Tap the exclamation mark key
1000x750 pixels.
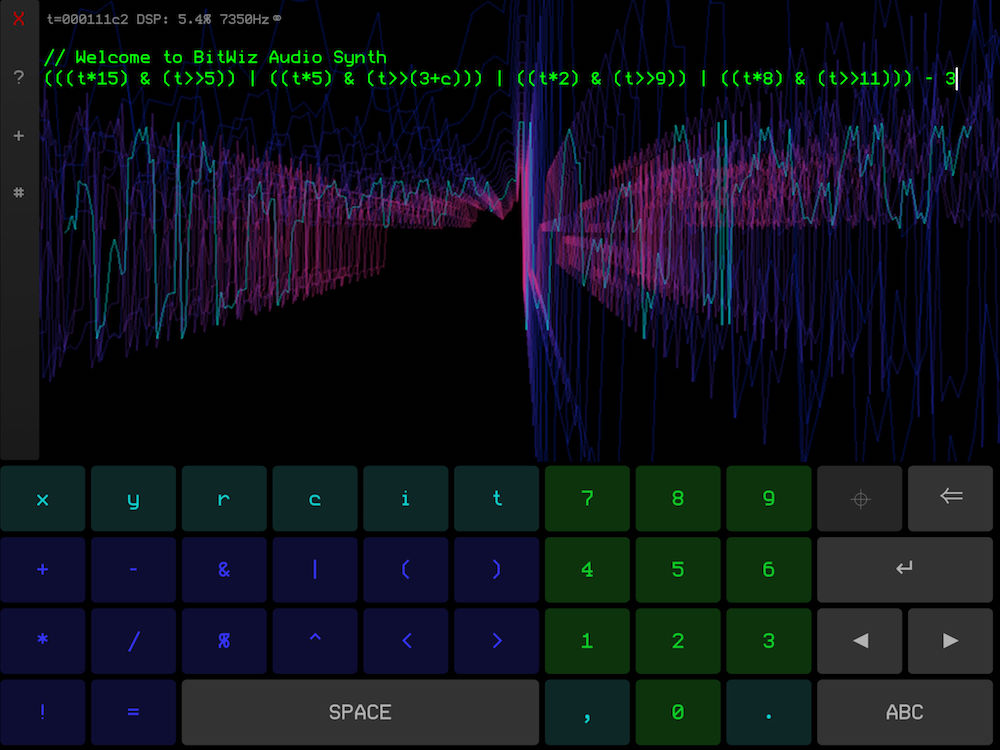43,712
